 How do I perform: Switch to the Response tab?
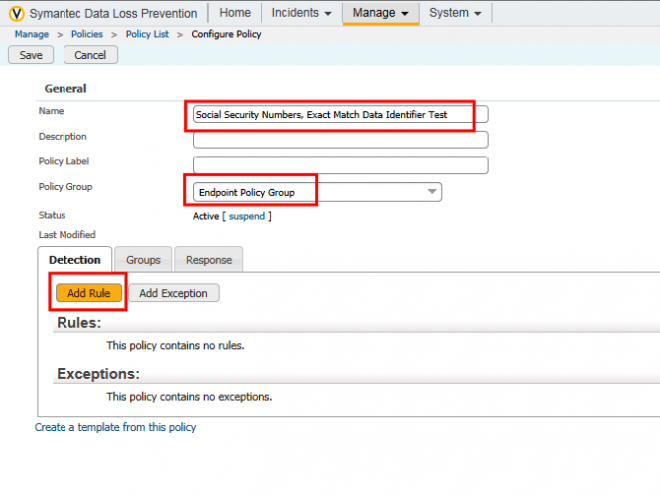[209, 260]
